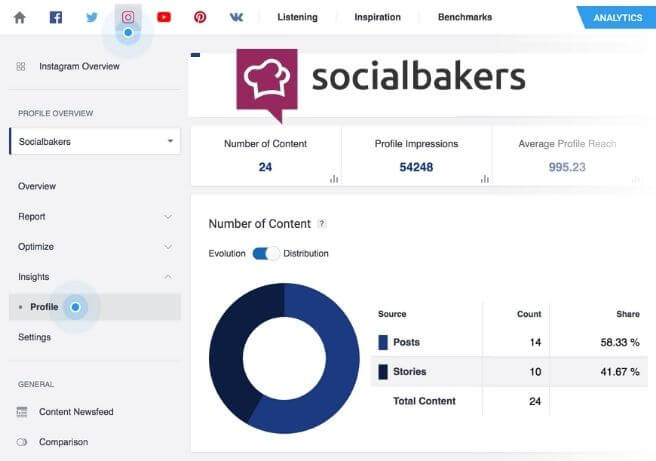Go to the Home icon
Image resolution: width=656 pixels, height=461 pixels.
pos(19,17)
